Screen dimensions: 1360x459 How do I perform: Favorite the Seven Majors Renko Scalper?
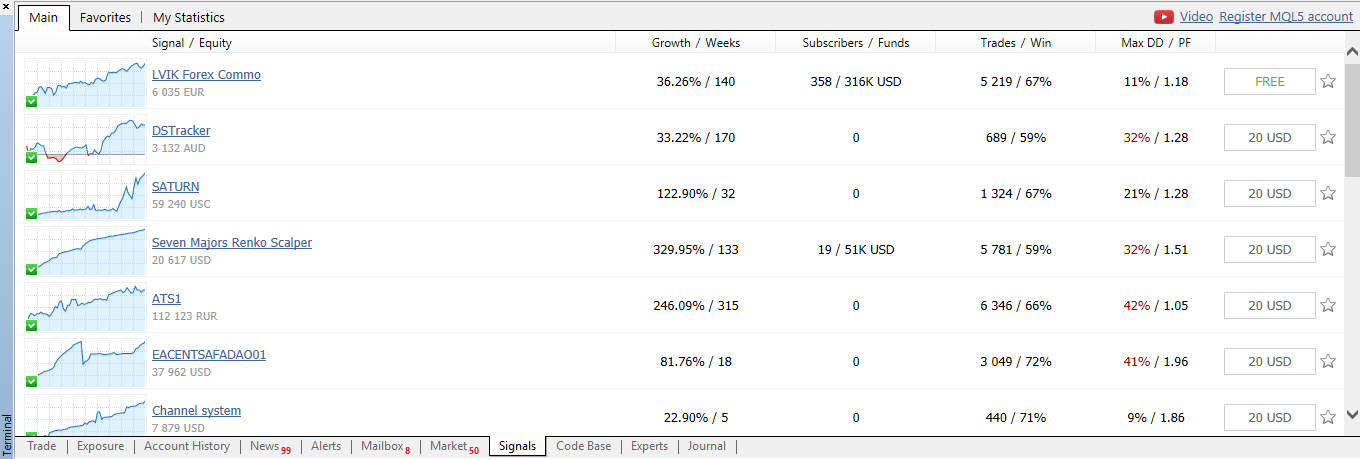click(x=1328, y=250)
